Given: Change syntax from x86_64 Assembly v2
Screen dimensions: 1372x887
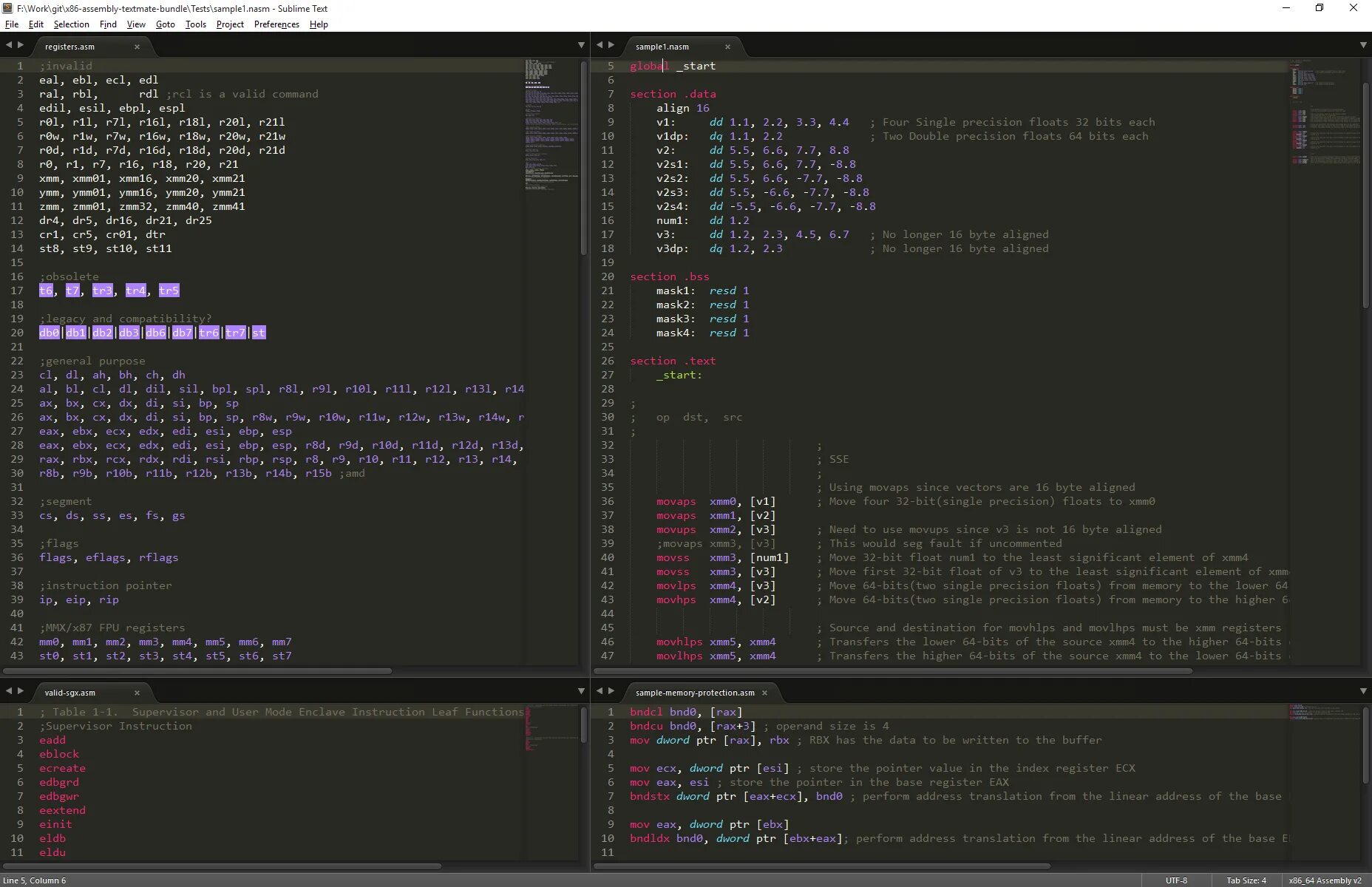Looking at the screenshot, I should [x=1325, y=880].
